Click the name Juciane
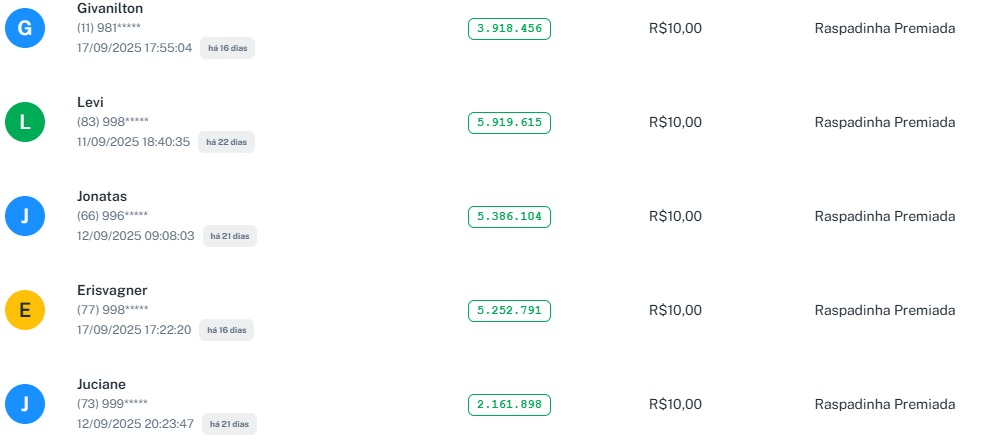This screenshot has height=444, width=989. click(101, 384)
